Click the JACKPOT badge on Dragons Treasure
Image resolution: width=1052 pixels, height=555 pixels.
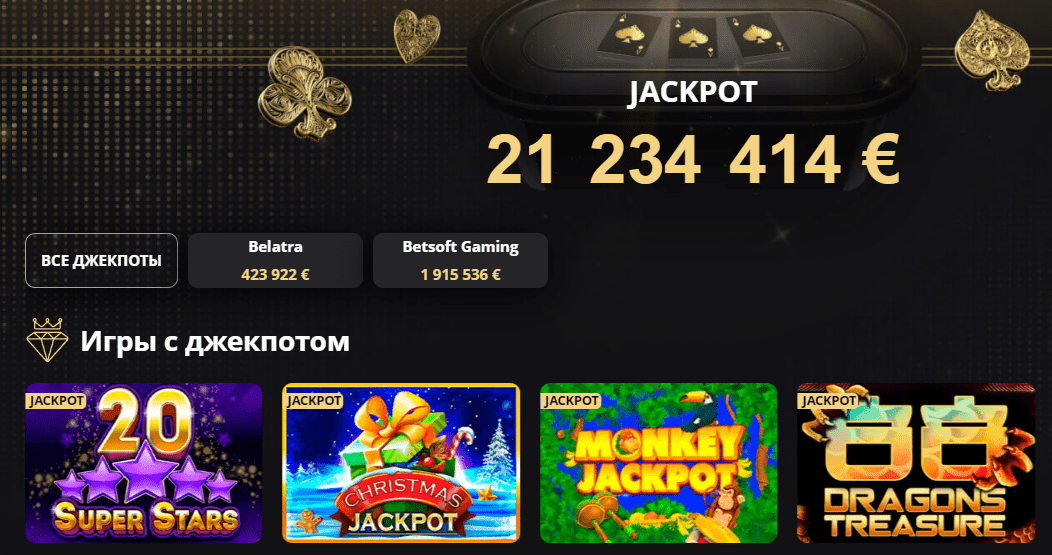[829, 401]
